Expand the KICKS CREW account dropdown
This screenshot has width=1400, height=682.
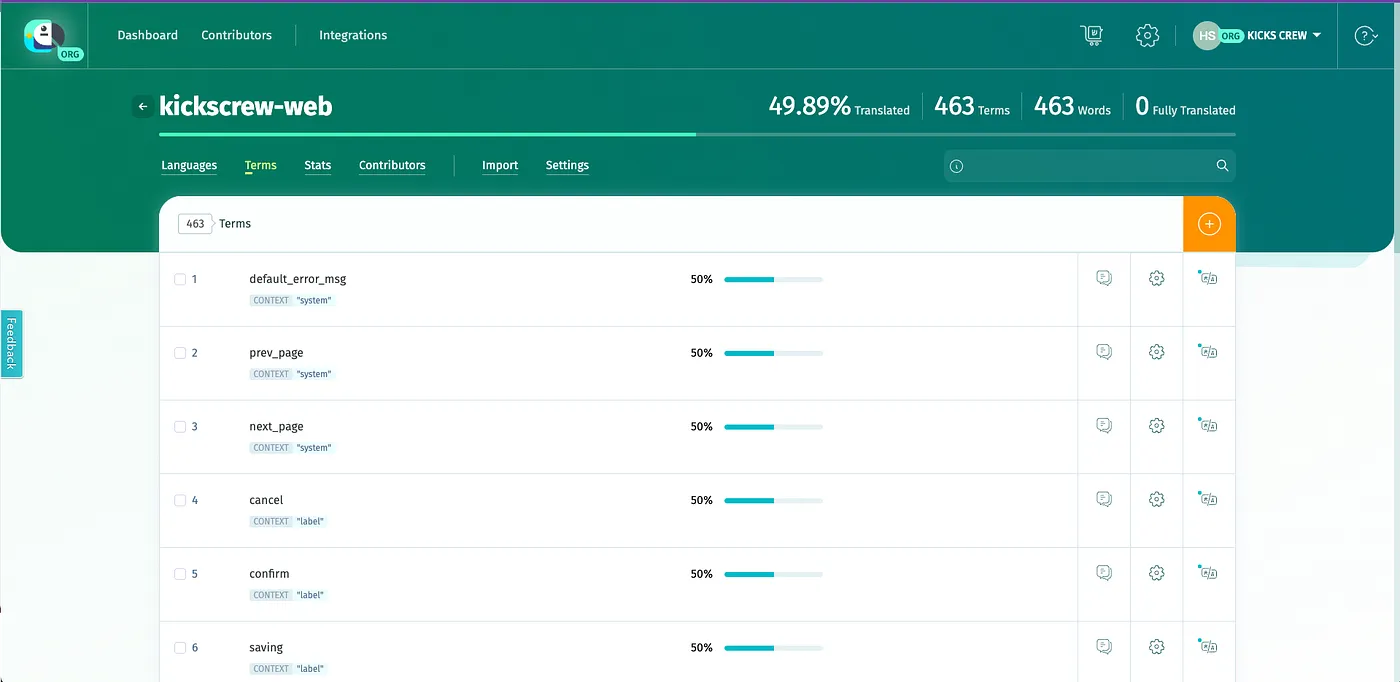pos(1284,35)
